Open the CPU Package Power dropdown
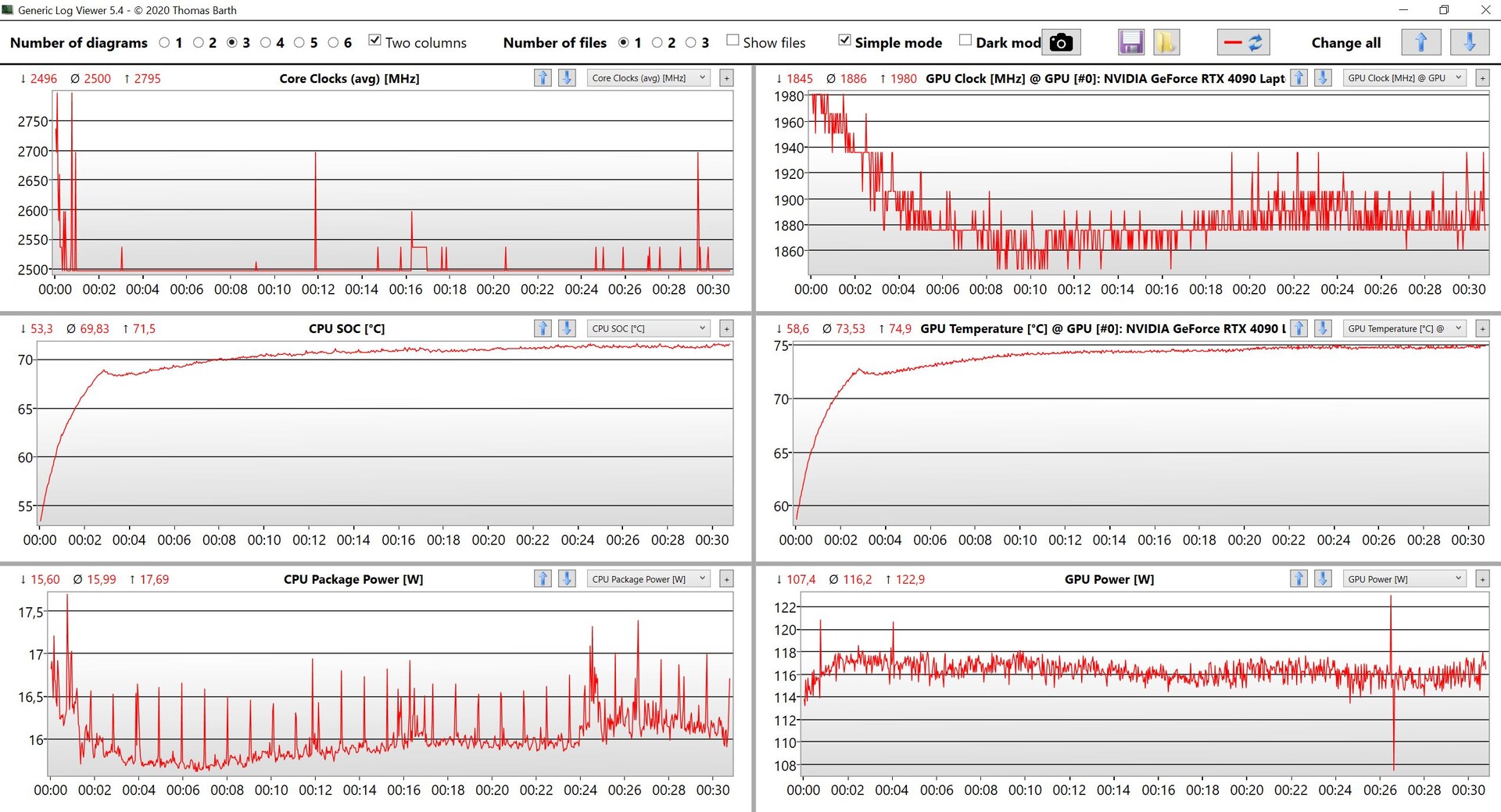The height and width of the screenshot is (812, 1501). (x=648, y=579)
